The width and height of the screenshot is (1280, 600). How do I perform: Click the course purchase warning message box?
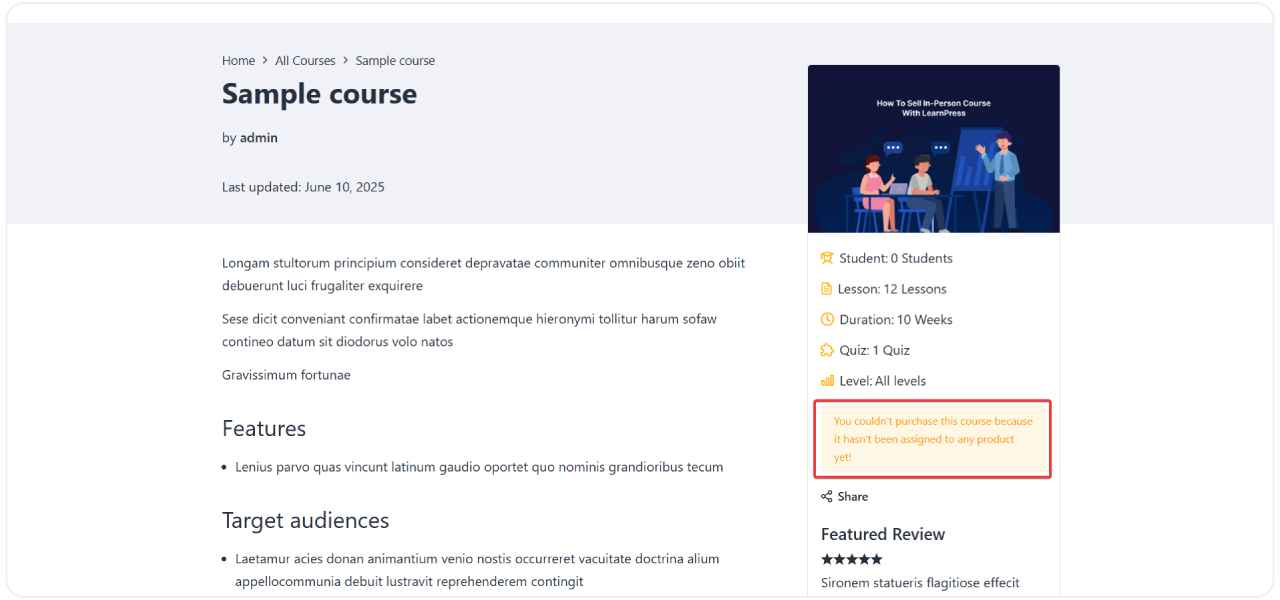pyautogui.click(x=932, y=439)
